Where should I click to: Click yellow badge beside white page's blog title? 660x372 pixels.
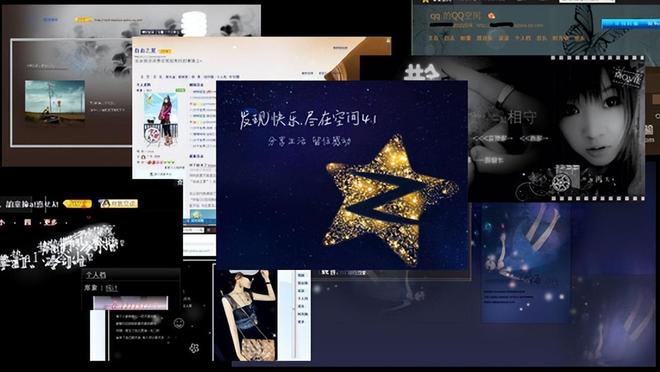(x=165, y=51)
